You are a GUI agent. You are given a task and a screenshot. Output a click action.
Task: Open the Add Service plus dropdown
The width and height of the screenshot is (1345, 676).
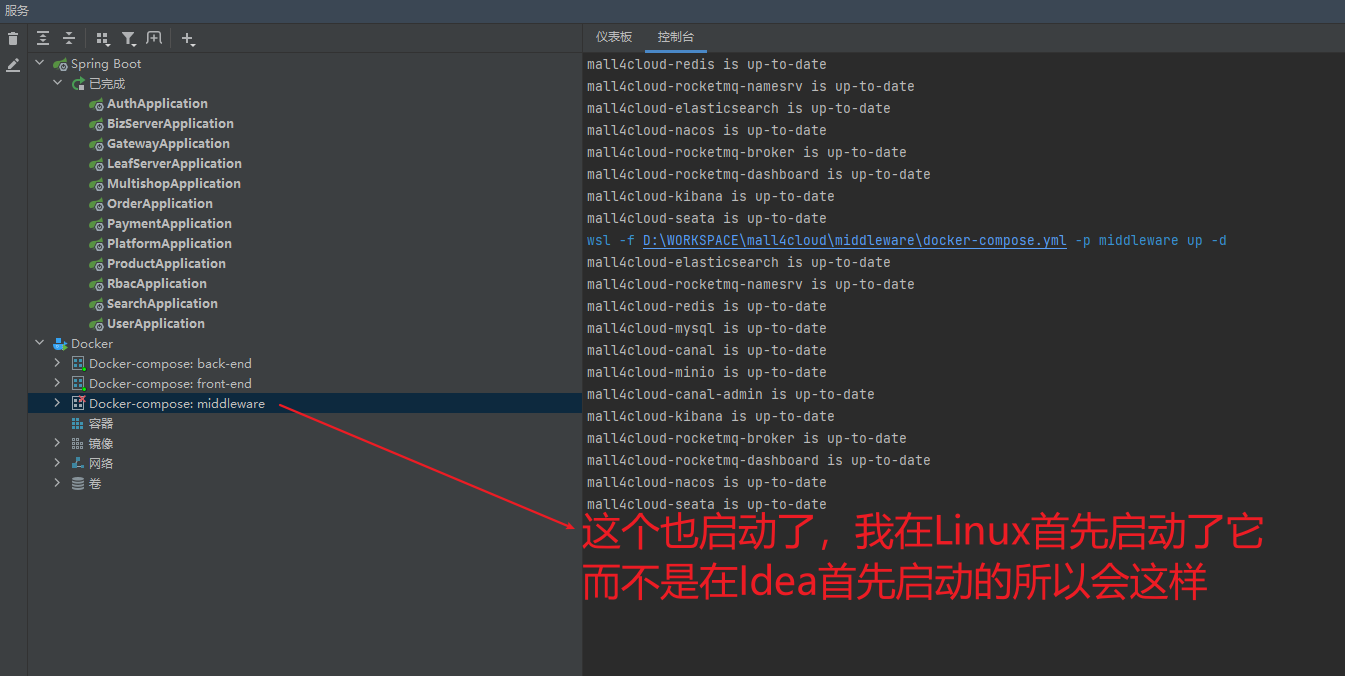[x=188, y=39]
